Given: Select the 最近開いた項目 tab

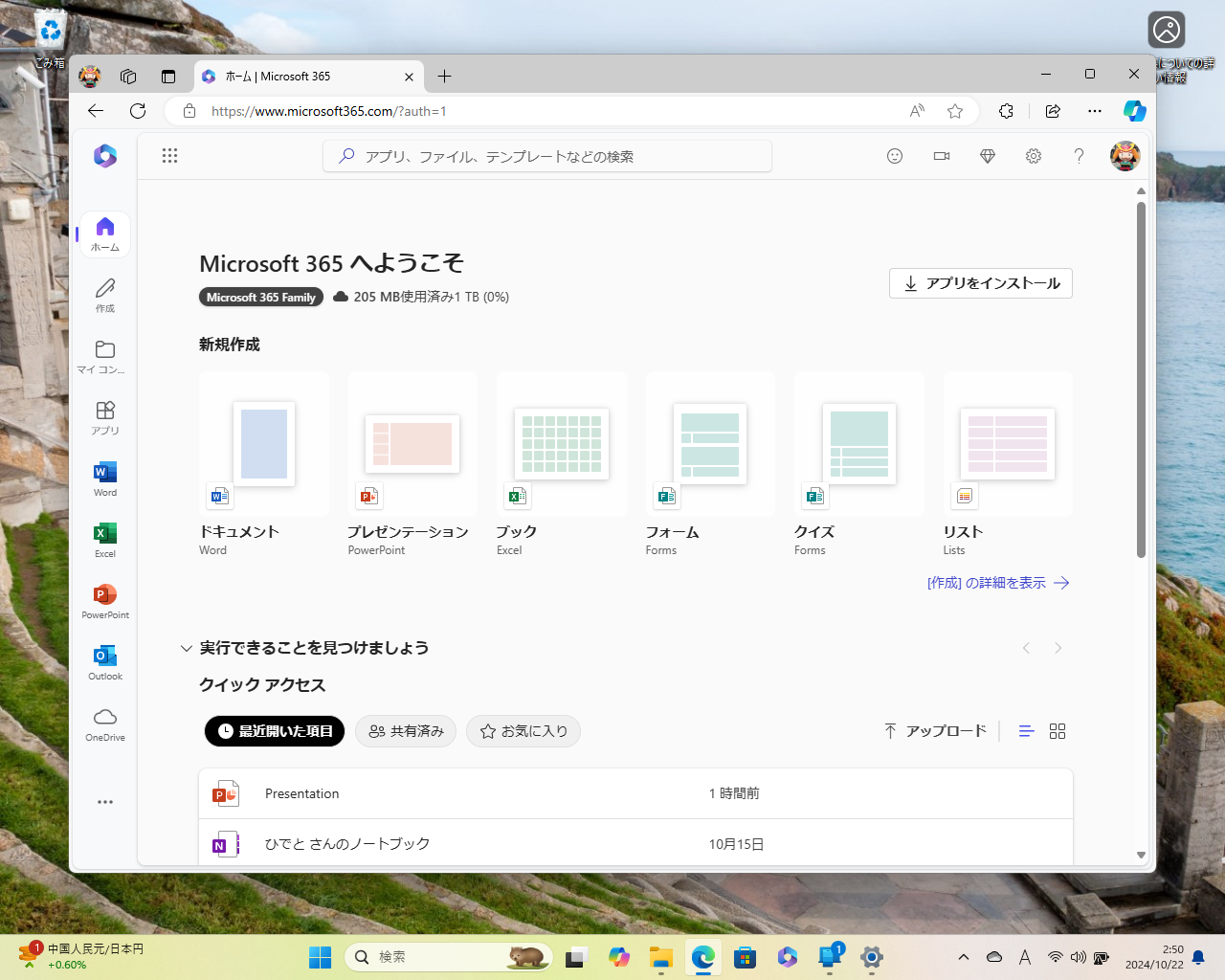Looking at the screenshot, I should coord(274,730).
